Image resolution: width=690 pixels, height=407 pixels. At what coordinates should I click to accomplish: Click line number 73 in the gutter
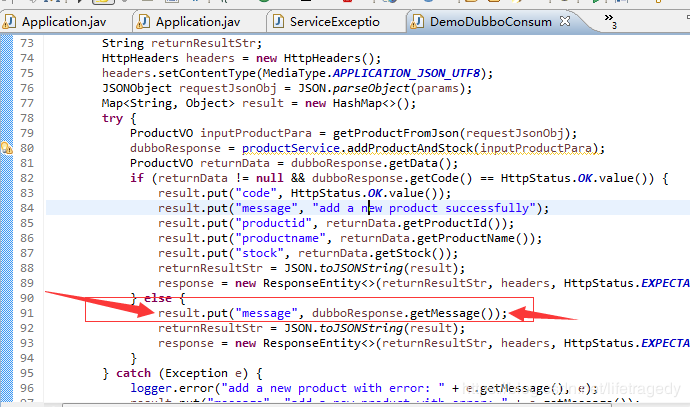coord(27,43)
